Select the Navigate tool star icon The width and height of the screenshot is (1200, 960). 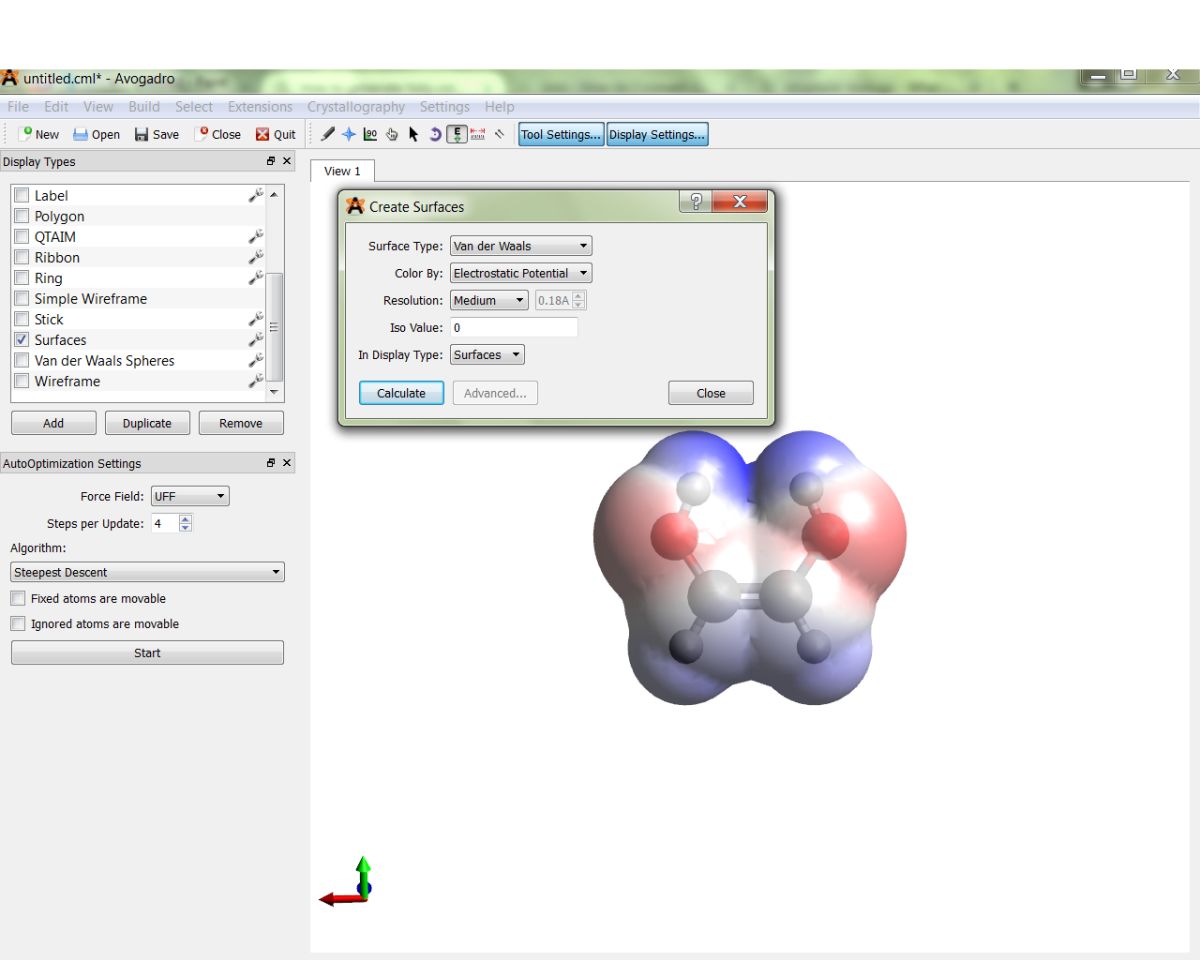click(x=349, y=134)
